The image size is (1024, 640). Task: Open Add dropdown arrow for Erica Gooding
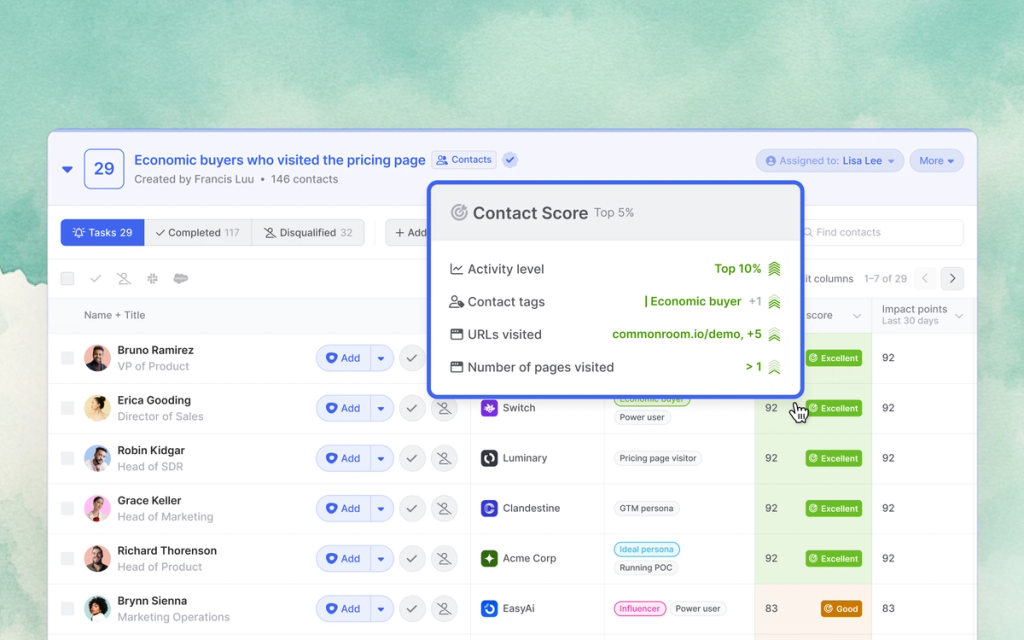point(381,408)
